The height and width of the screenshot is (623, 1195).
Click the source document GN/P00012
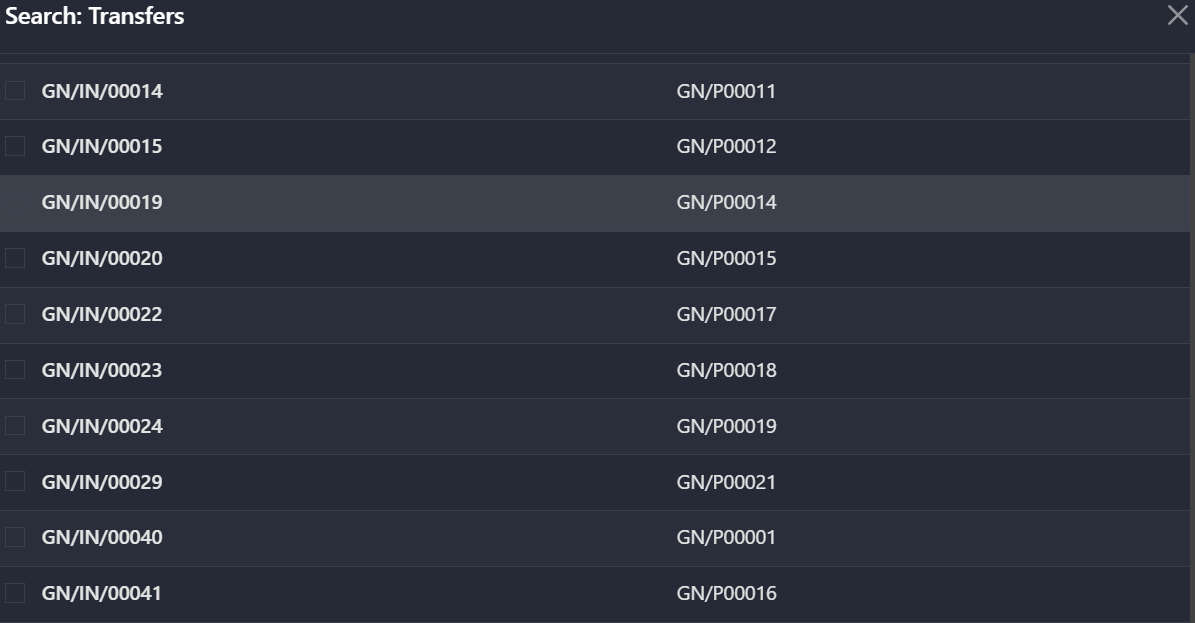726,147
